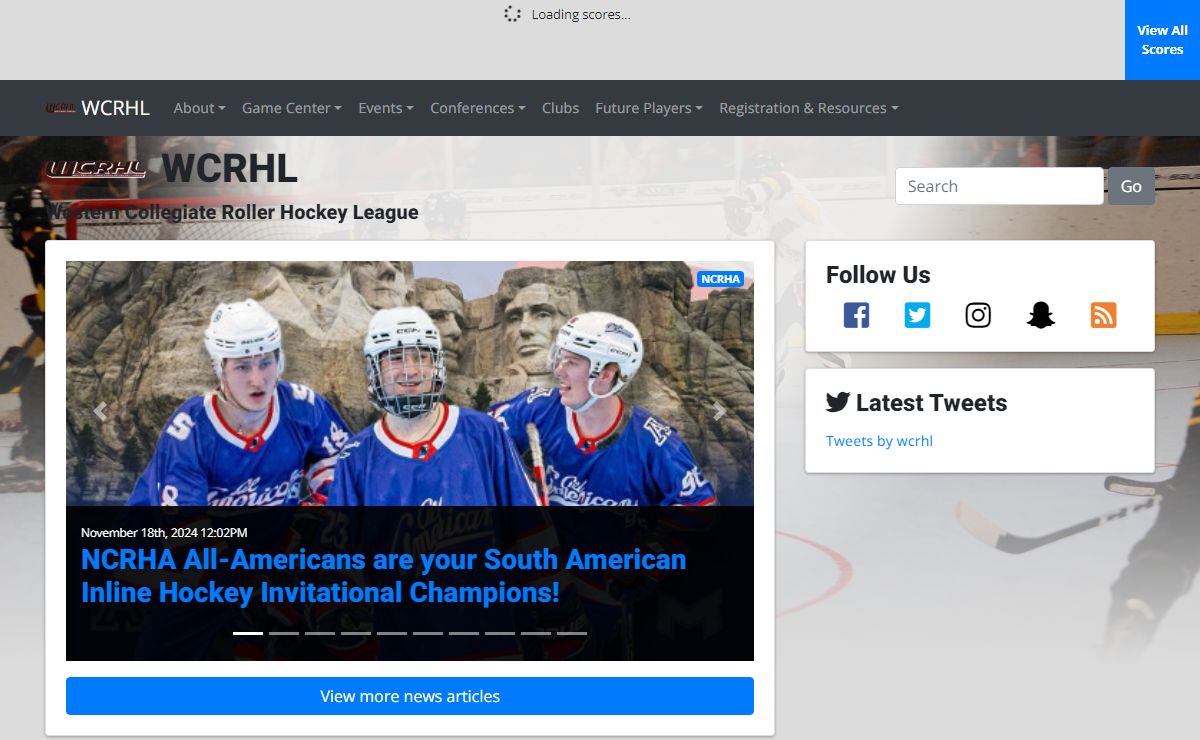Open the Snapchat ghost icon
The width and height of the screenshot is (1200, 740).
coord(1041,315)
